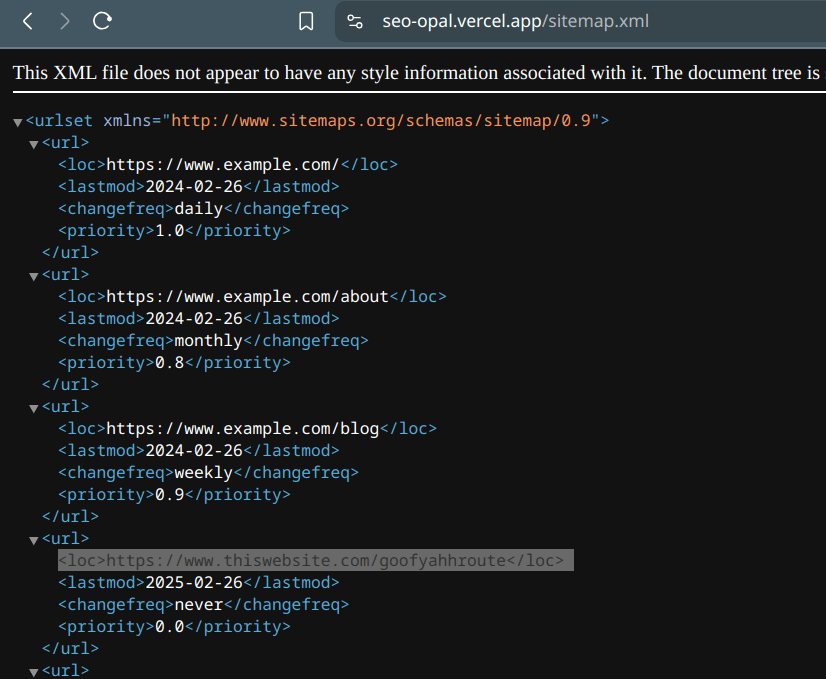Viewport: 826px width, 679px height.
Task: Collapse the url node containing /about
Action: click(x=34, y=276)
